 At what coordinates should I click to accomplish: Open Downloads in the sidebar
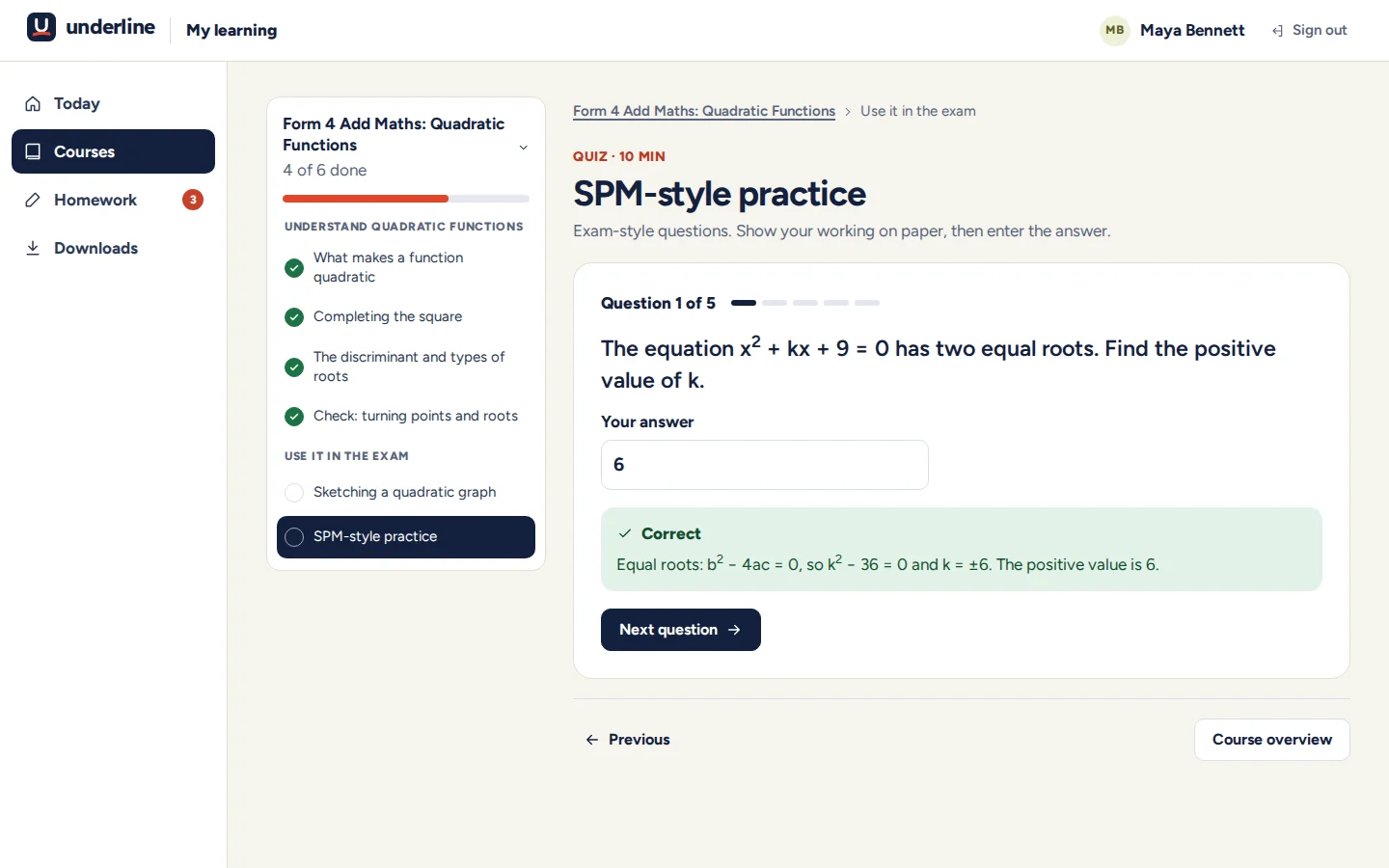tap(113, 248)
